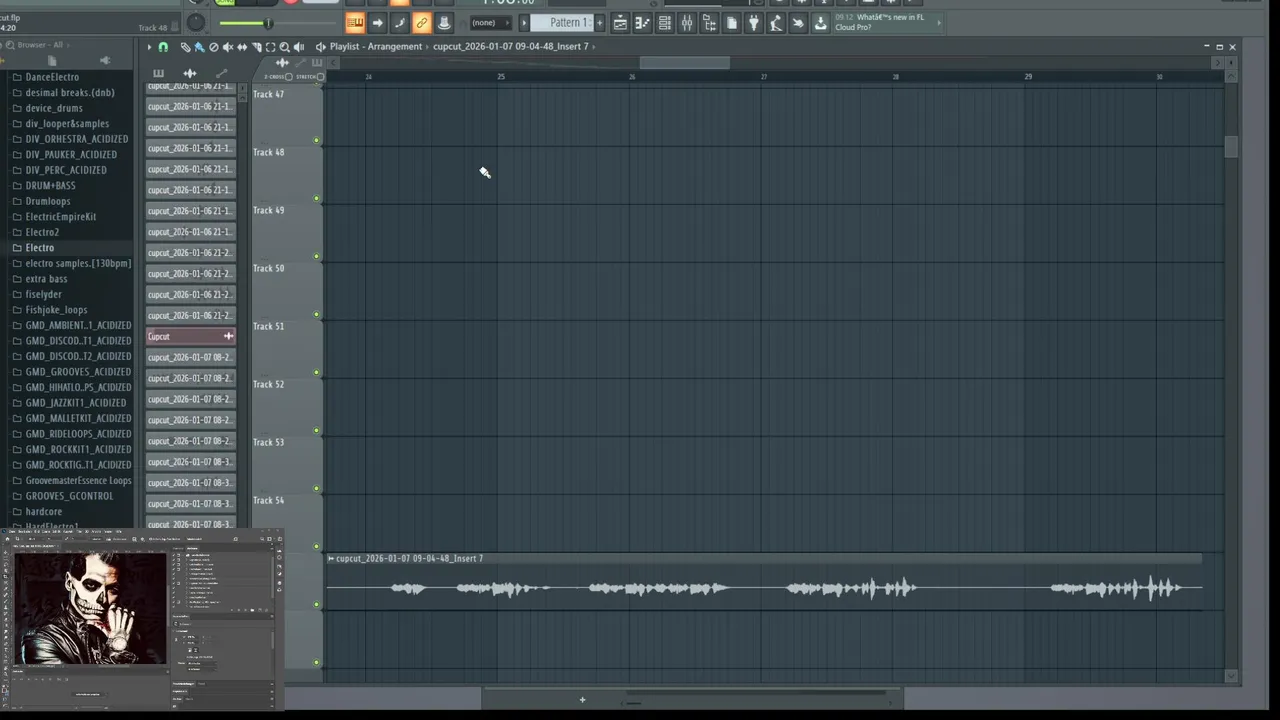The width and height of the screenshot is (1280, 720).
Task: Toggle the Z-CROSS option
Action: click(x=288, y=77)
